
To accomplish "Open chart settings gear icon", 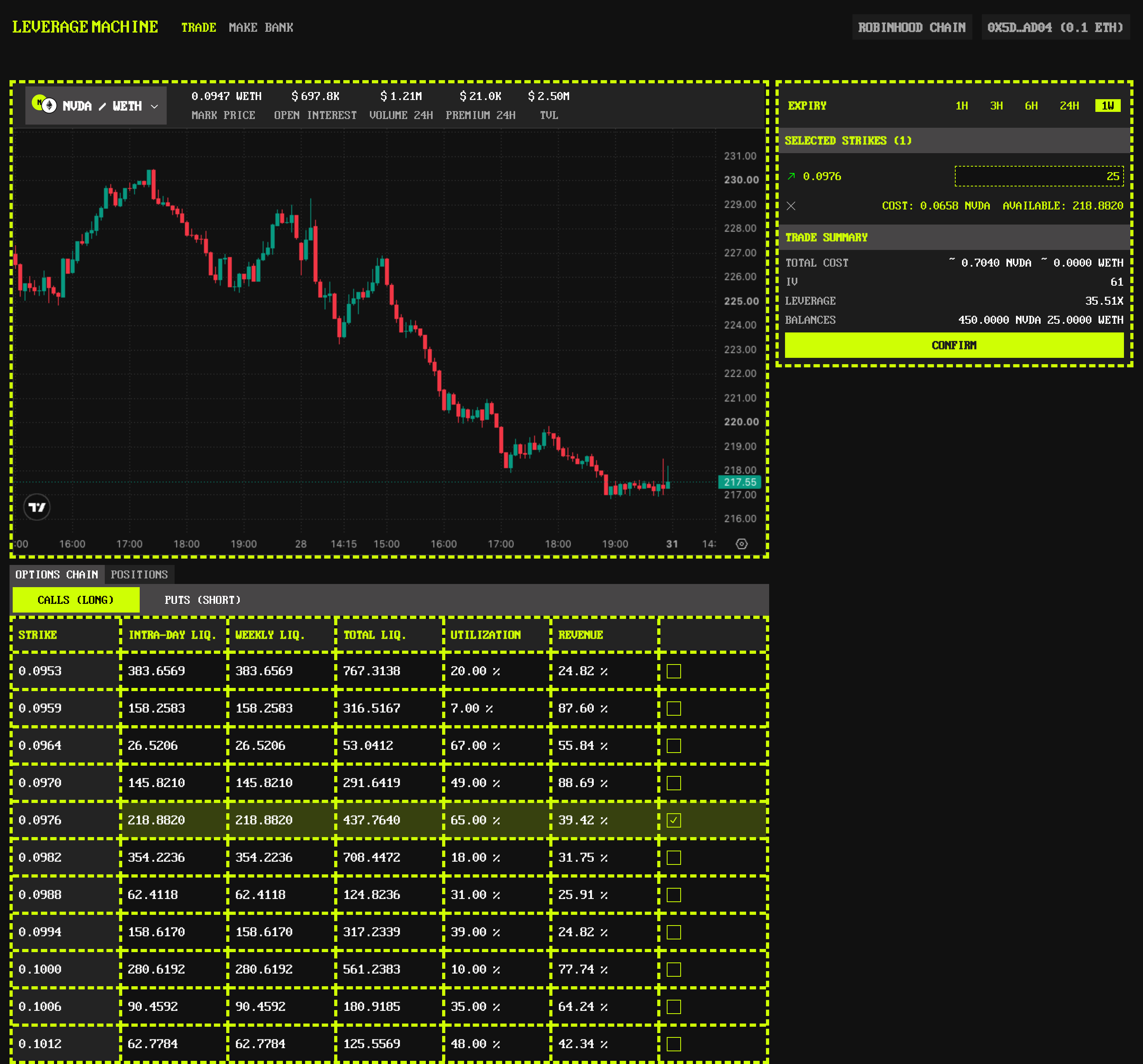I will tap(741, 544).
